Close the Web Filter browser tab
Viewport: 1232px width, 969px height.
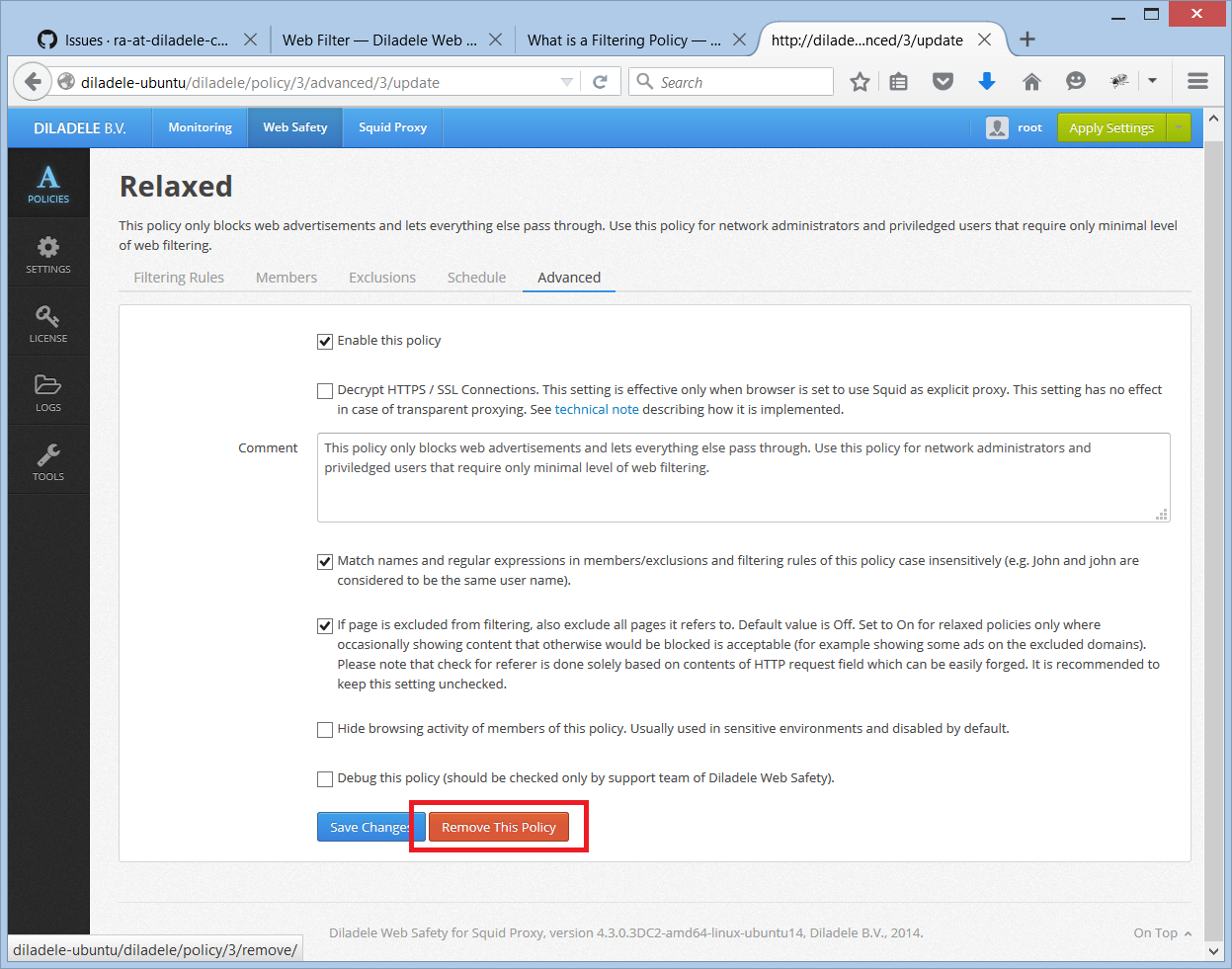click(495, 40)
